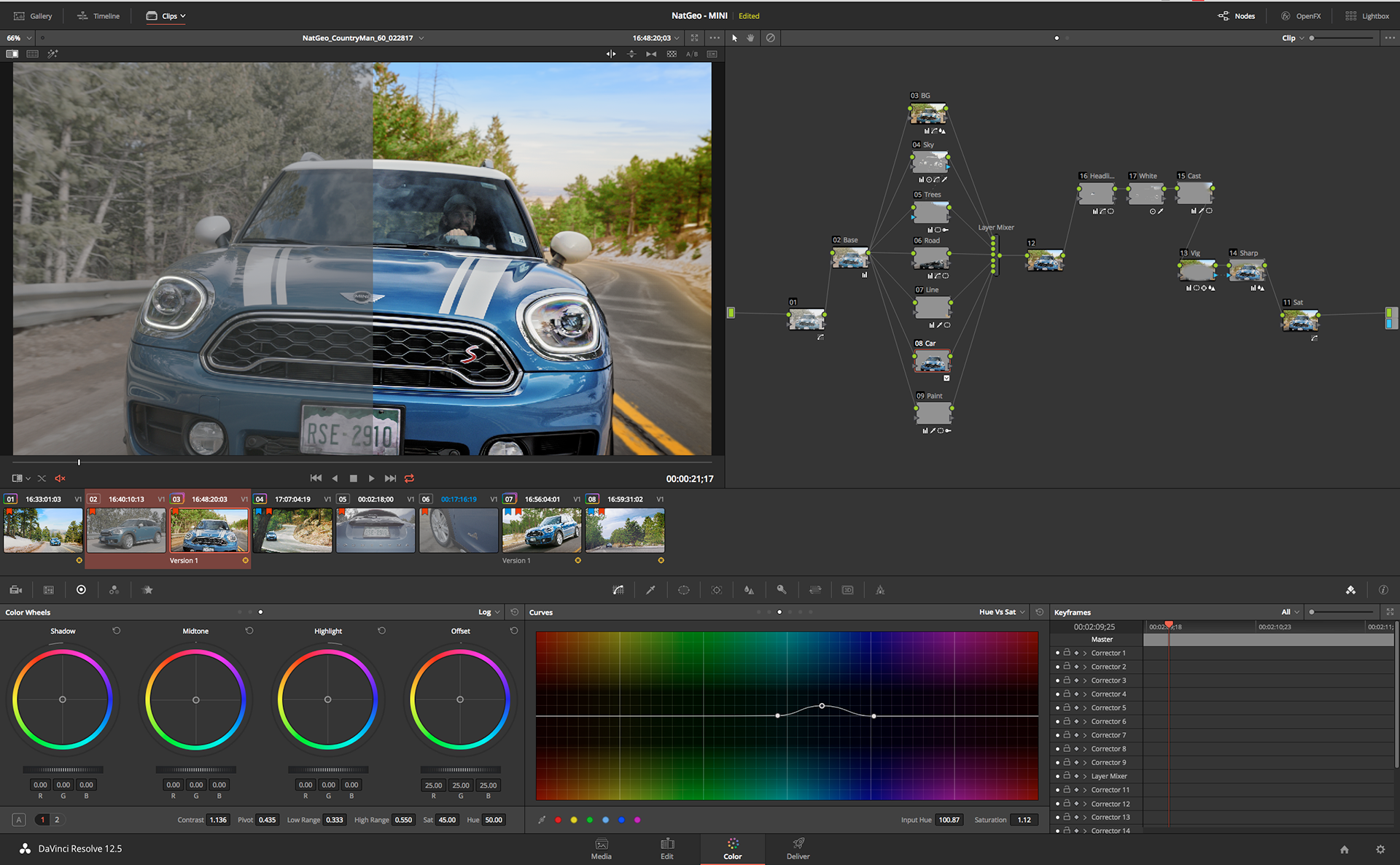Image resolution: width=1400 pixels, height=865 pixels.
Task: Toggle the lock on Corrector 3
Action: [x=1067, y=680]
